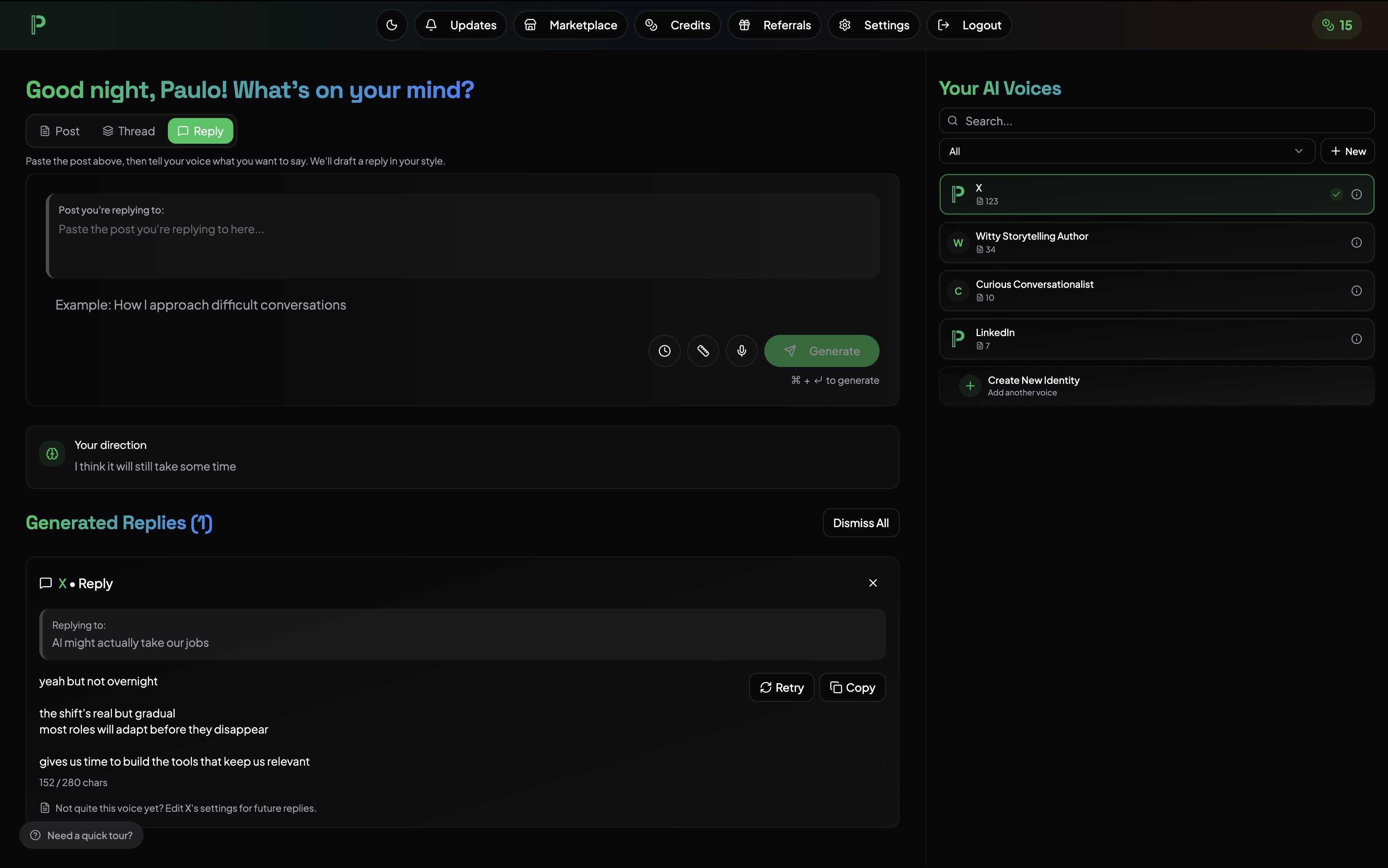
Task: Click the checkmark on the active X voice
Action: pos(1336,194)
